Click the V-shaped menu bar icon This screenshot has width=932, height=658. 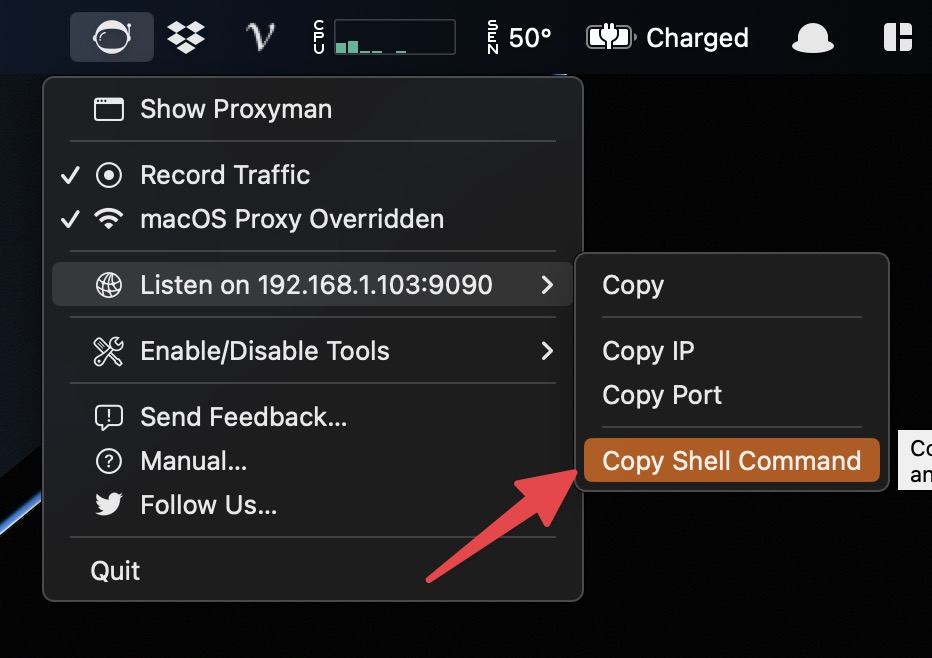coord(260,37)
